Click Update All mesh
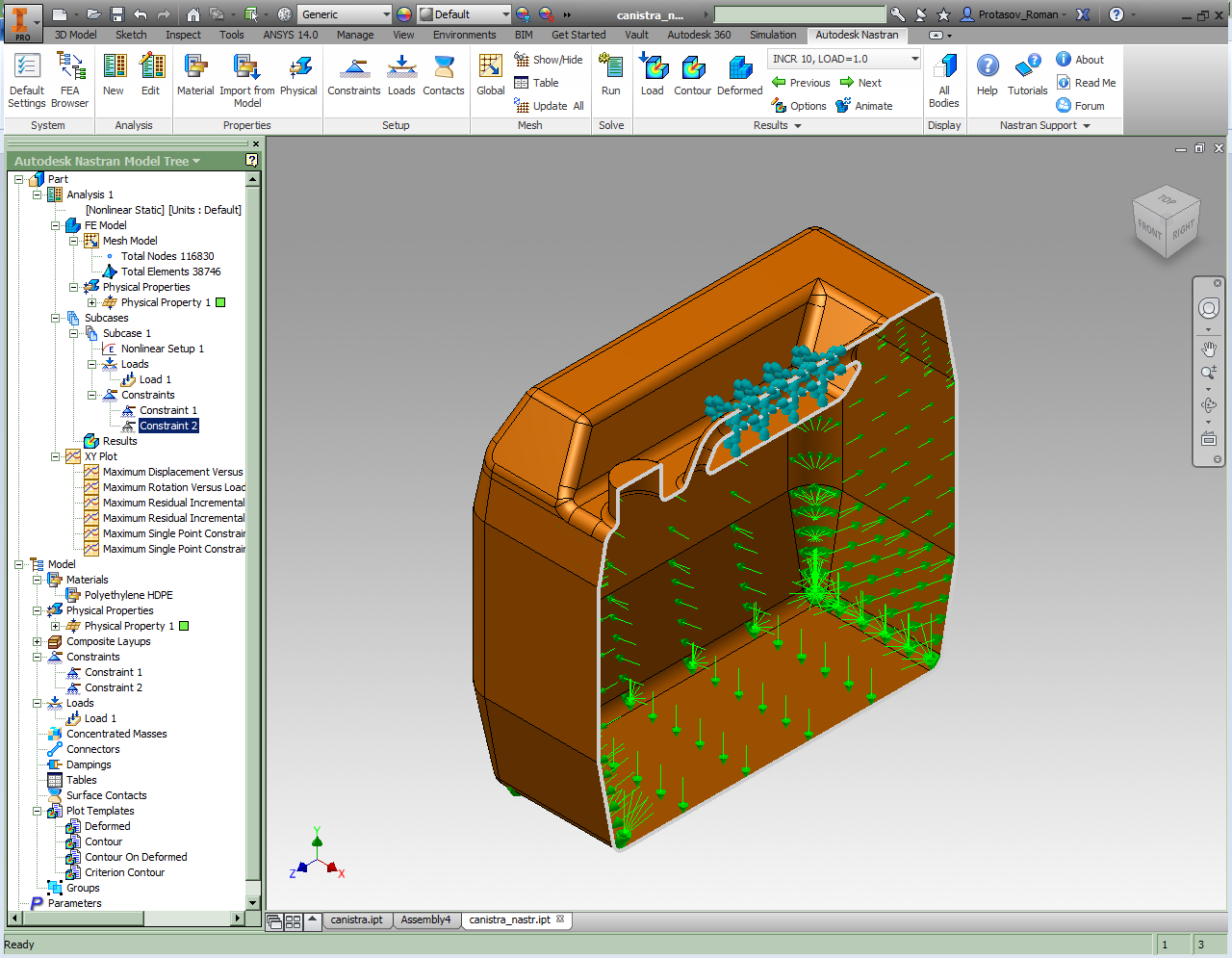The width and height of the screenshot is (1232, 958). [x=550, y=106]
